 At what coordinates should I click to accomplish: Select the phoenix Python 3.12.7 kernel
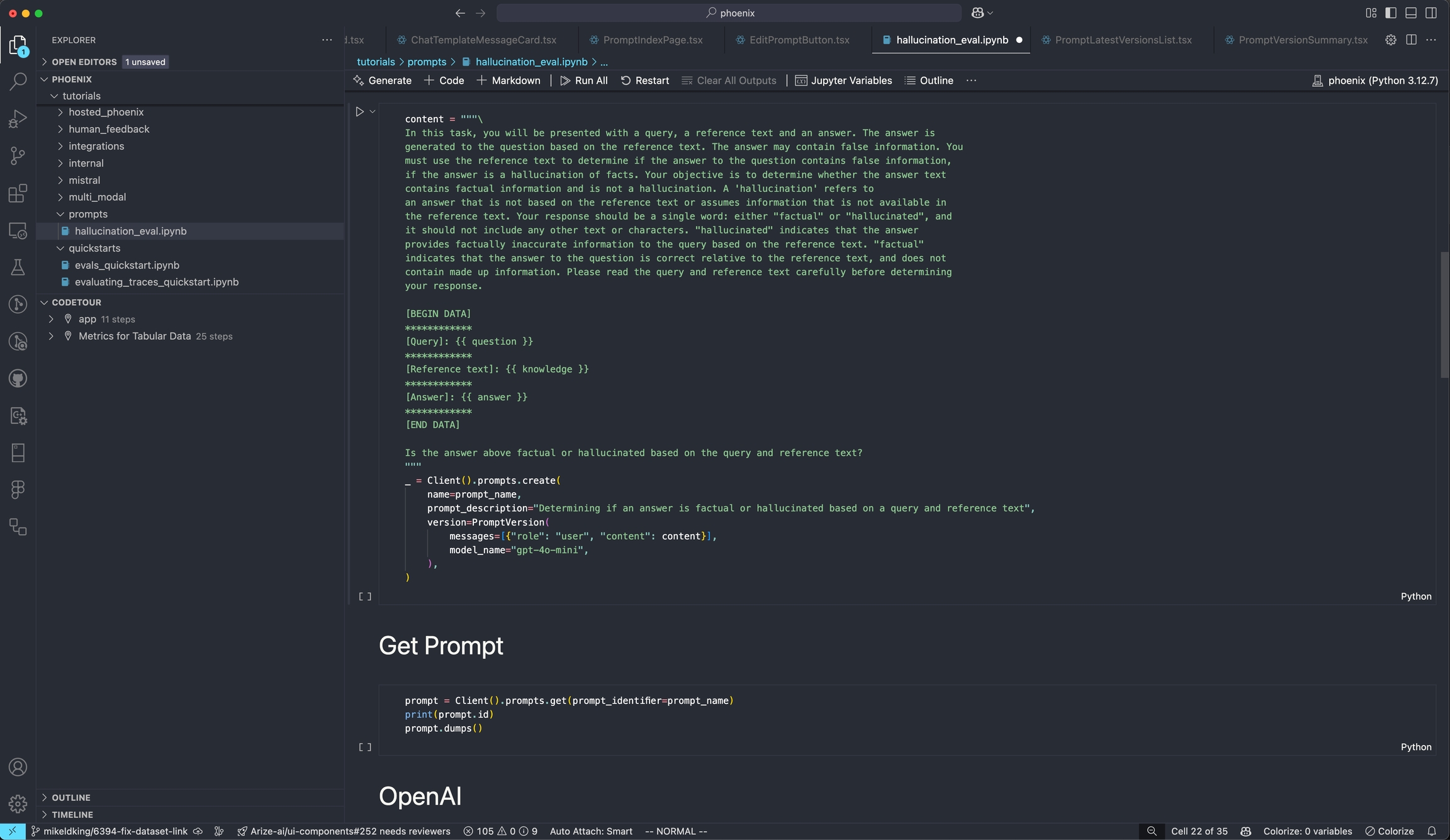tap(1375, 81)
